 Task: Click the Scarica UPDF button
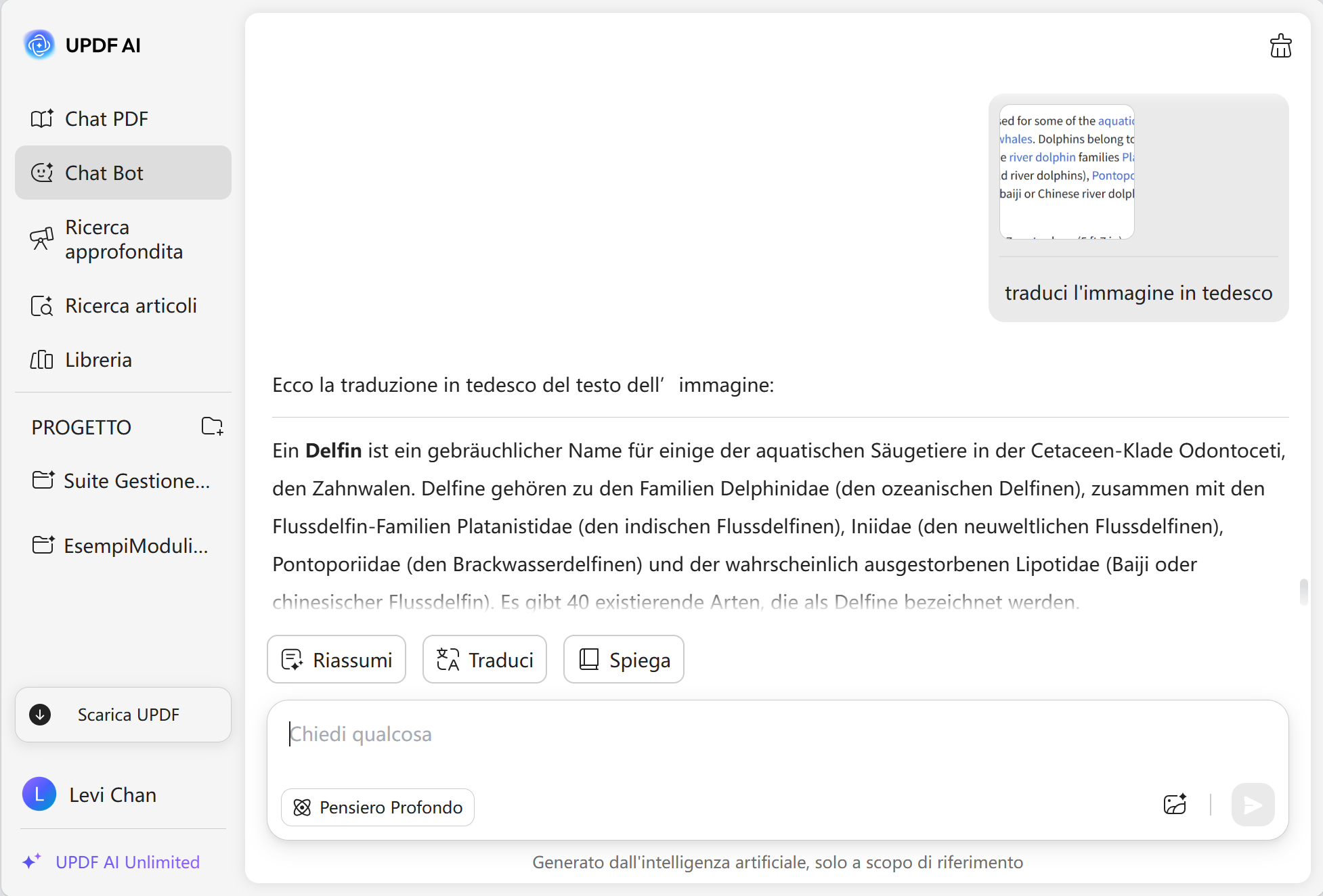coord(123,715)
